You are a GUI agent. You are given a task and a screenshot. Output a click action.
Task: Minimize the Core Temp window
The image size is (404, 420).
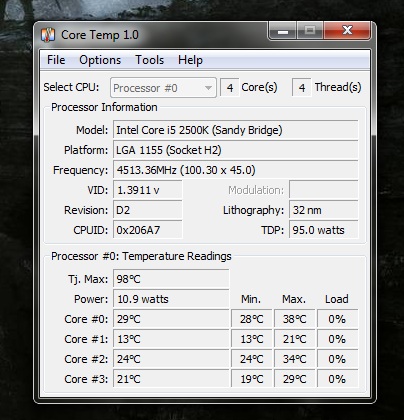pos(283,31)
